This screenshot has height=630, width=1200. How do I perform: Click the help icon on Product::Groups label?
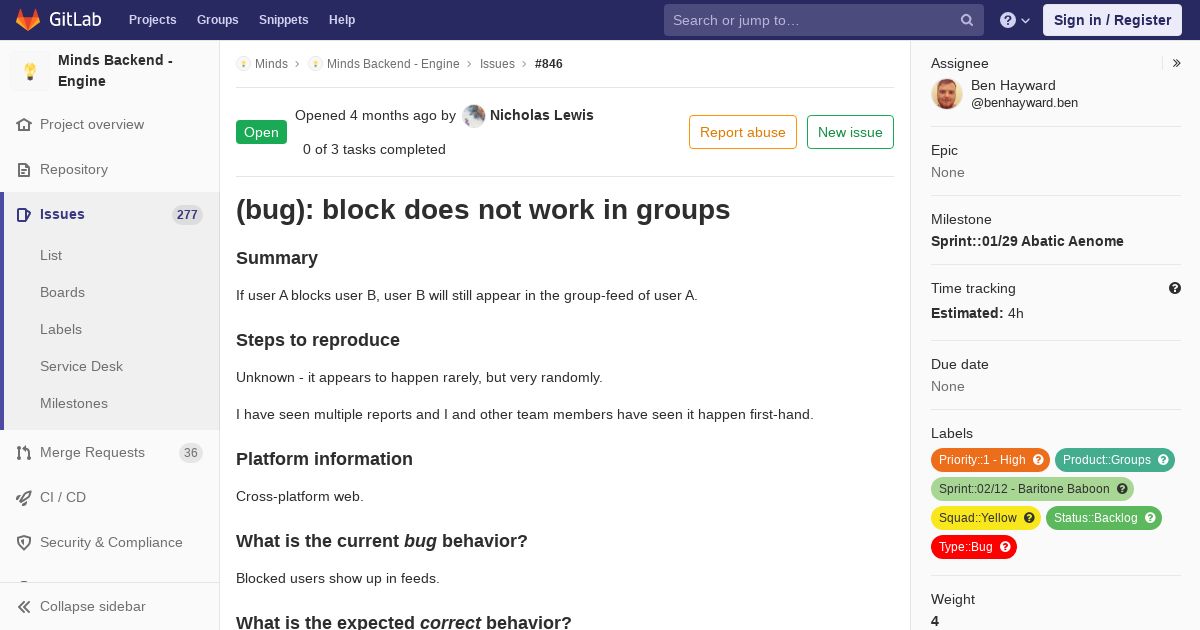point(1163,460)
